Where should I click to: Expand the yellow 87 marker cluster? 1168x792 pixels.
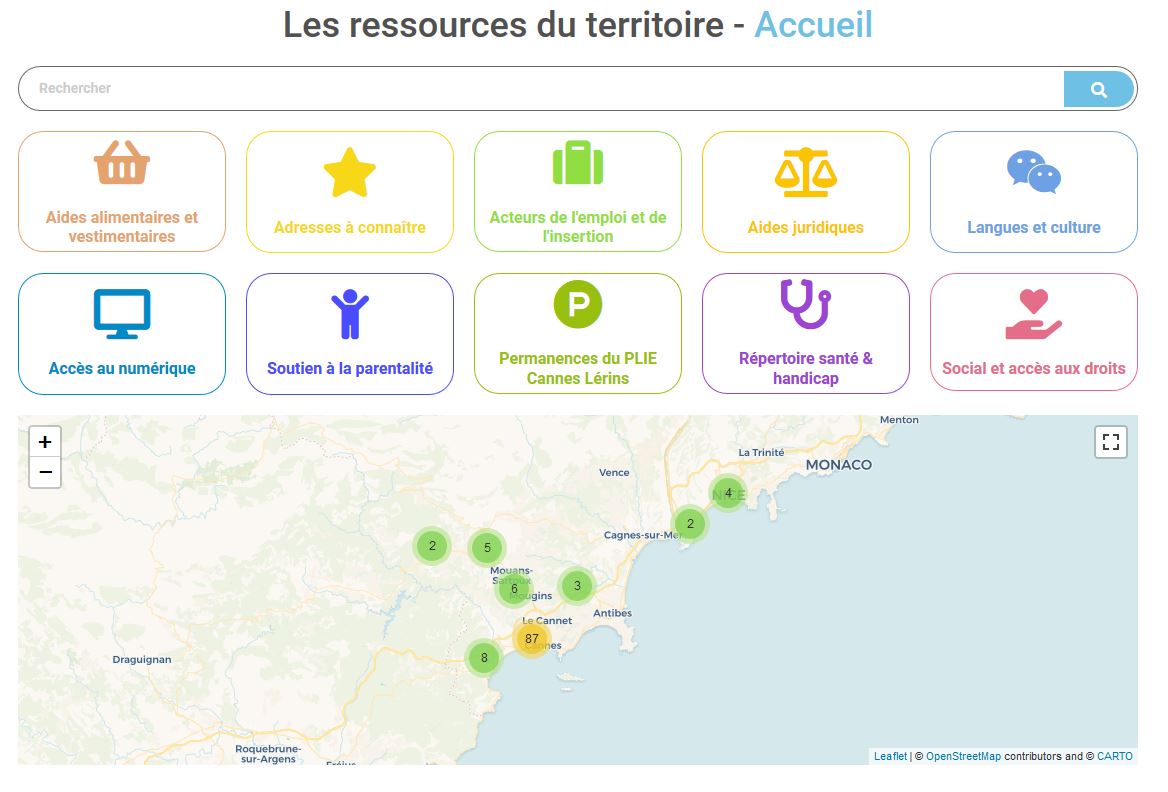point(532,638)
